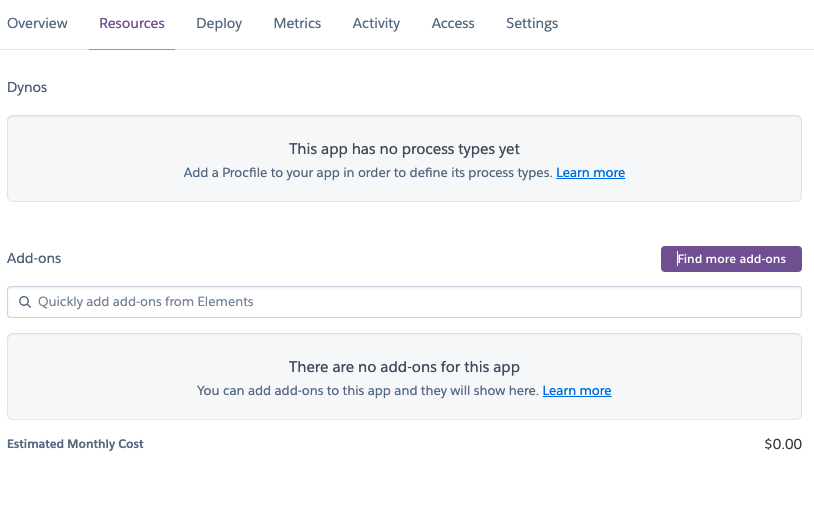This screenshot has width=814, height=513.
Task: Click the $0.00 cost amount
Action: 783,444
